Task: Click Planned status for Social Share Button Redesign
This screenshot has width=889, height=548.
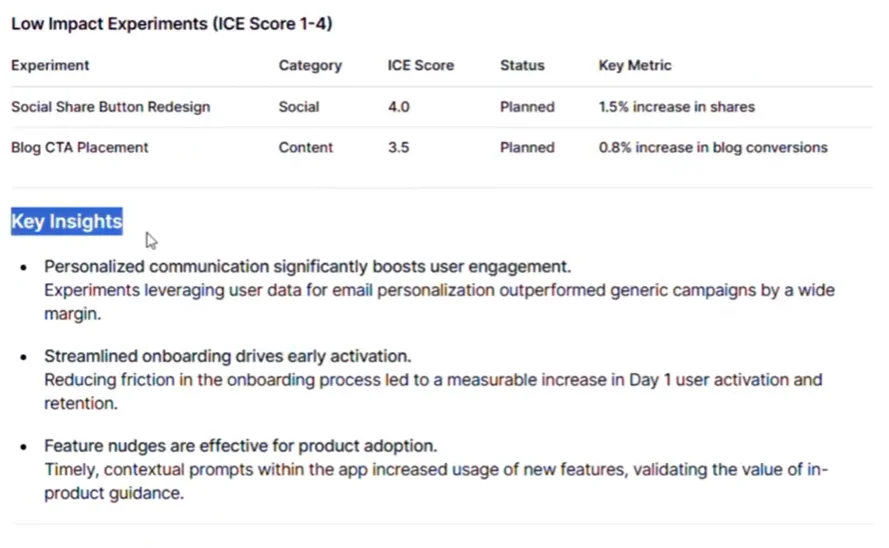Action: [x=527, y=107]
